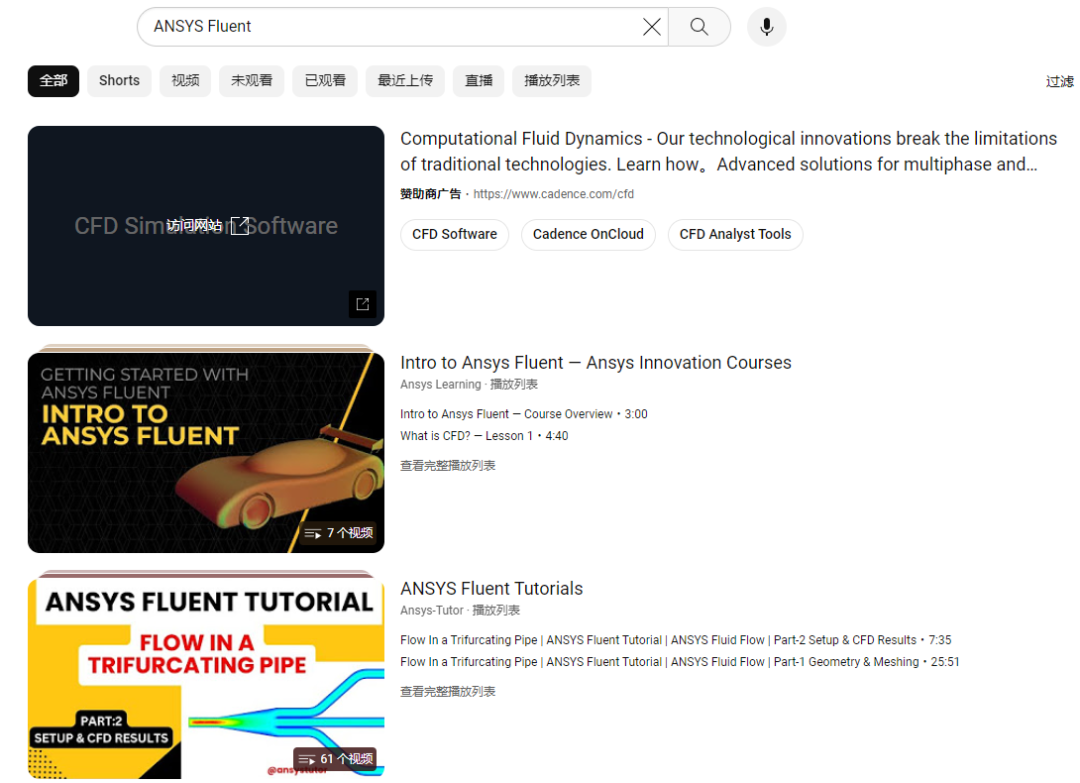Open the Computational Fluid Dynamics ad title
This screenshot has width=1080, height=783.
(x=728, y=152)
